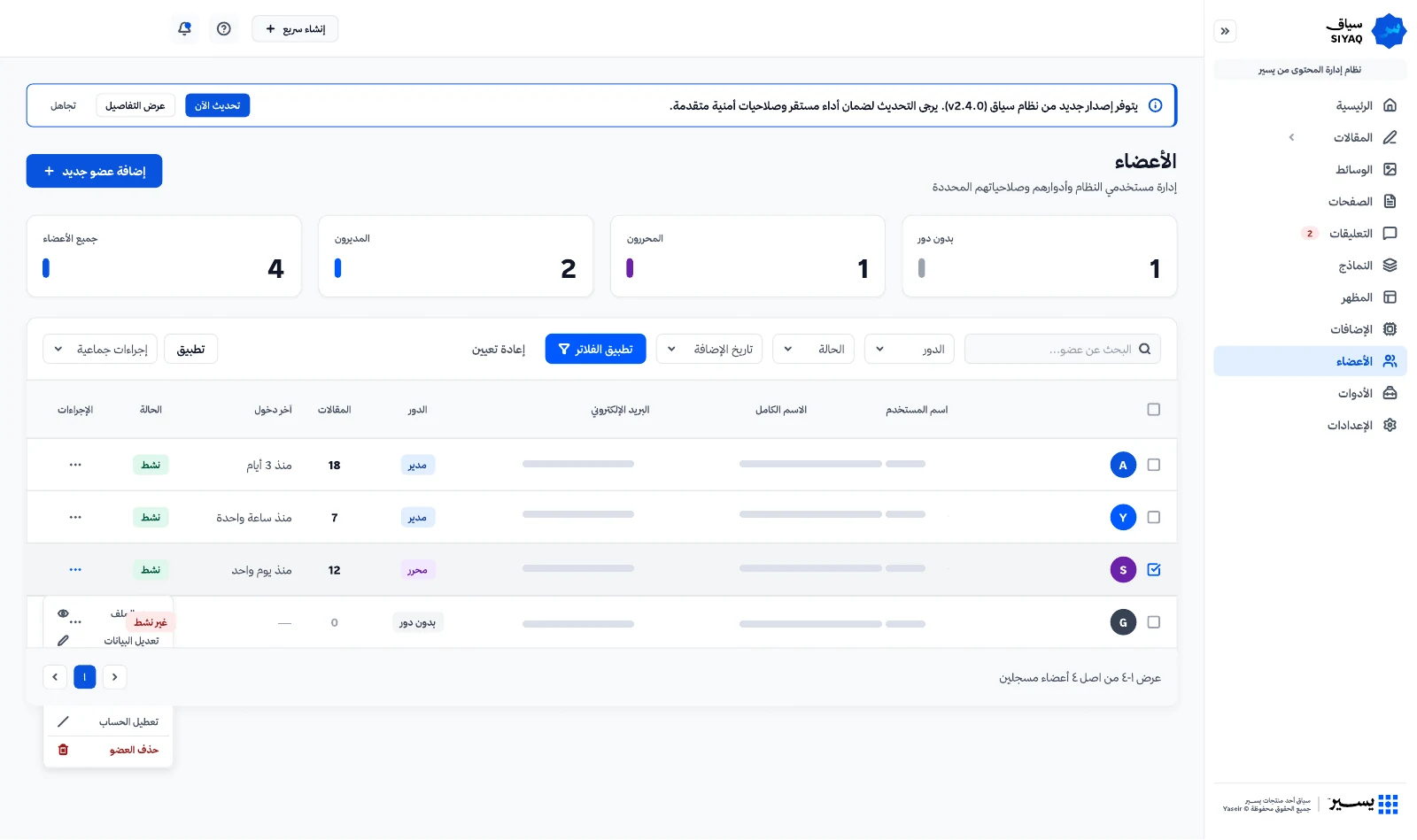The image size is (1417, 840).
Task: Select تعطيل الحساب from the context menu
Action: tap(108, 721)
